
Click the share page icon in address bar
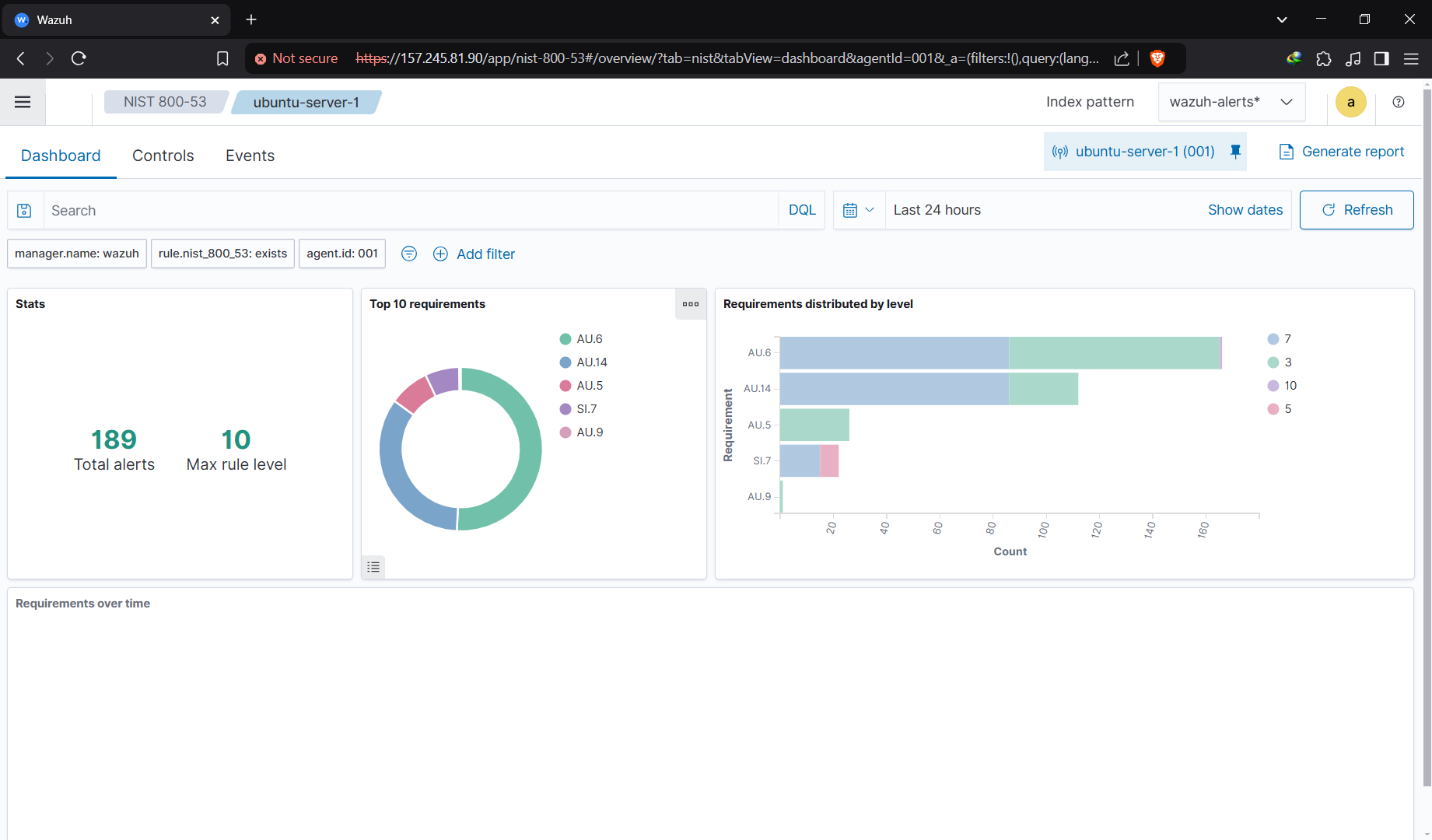[x=1122, y=58]
